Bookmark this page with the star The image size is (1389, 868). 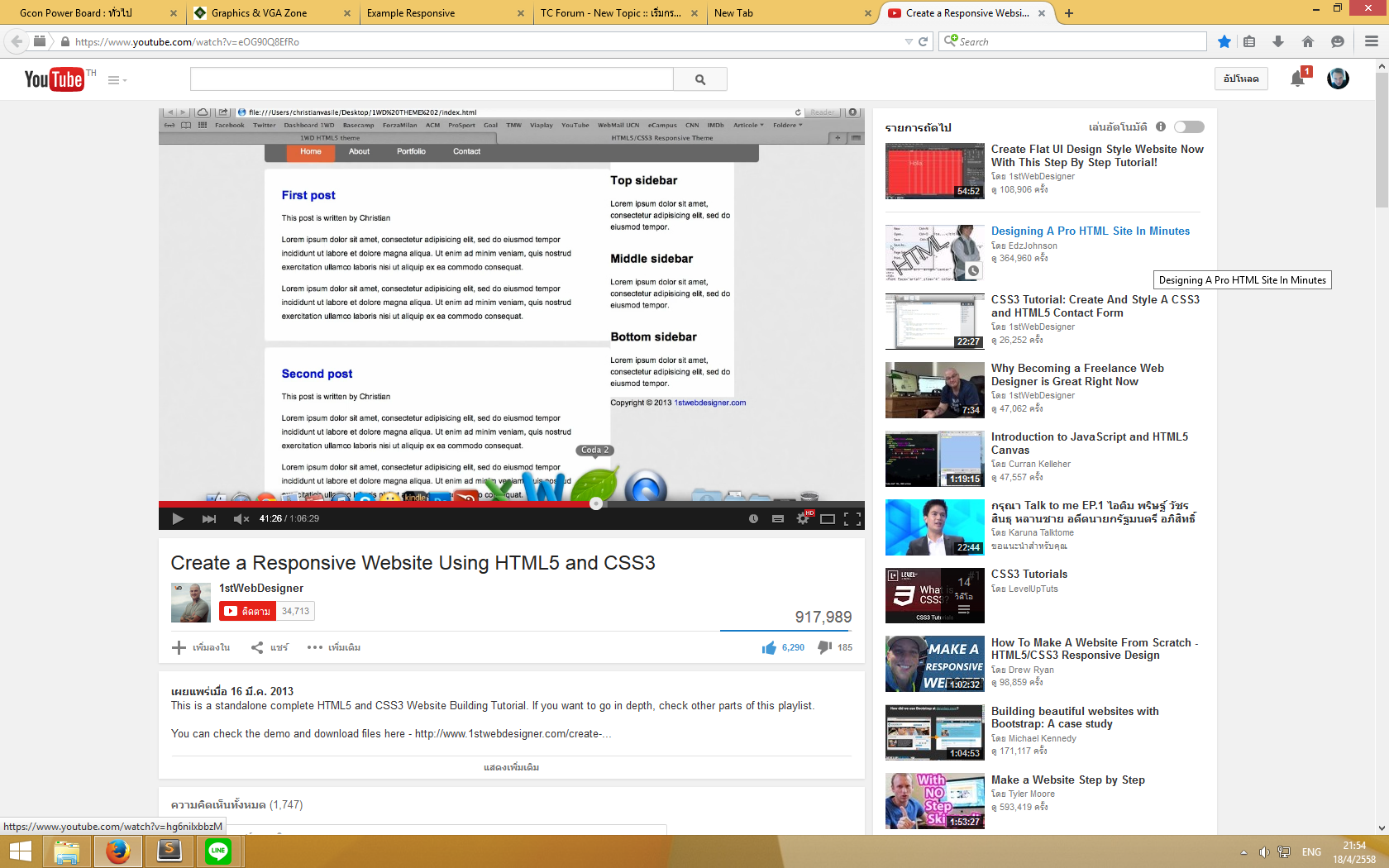[x=1224, y=41]
